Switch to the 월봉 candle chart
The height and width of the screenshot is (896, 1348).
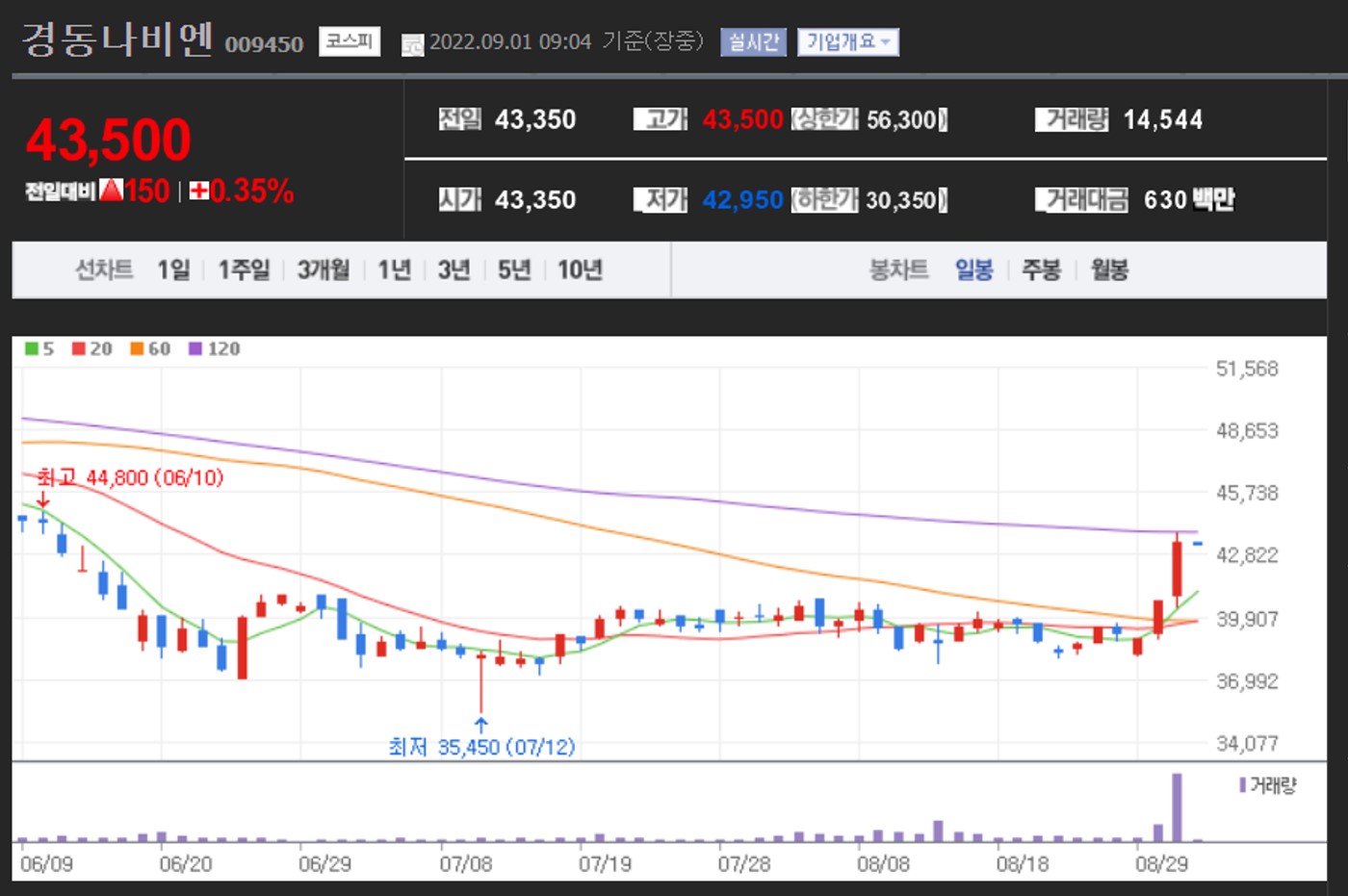tap(1109, 270)
